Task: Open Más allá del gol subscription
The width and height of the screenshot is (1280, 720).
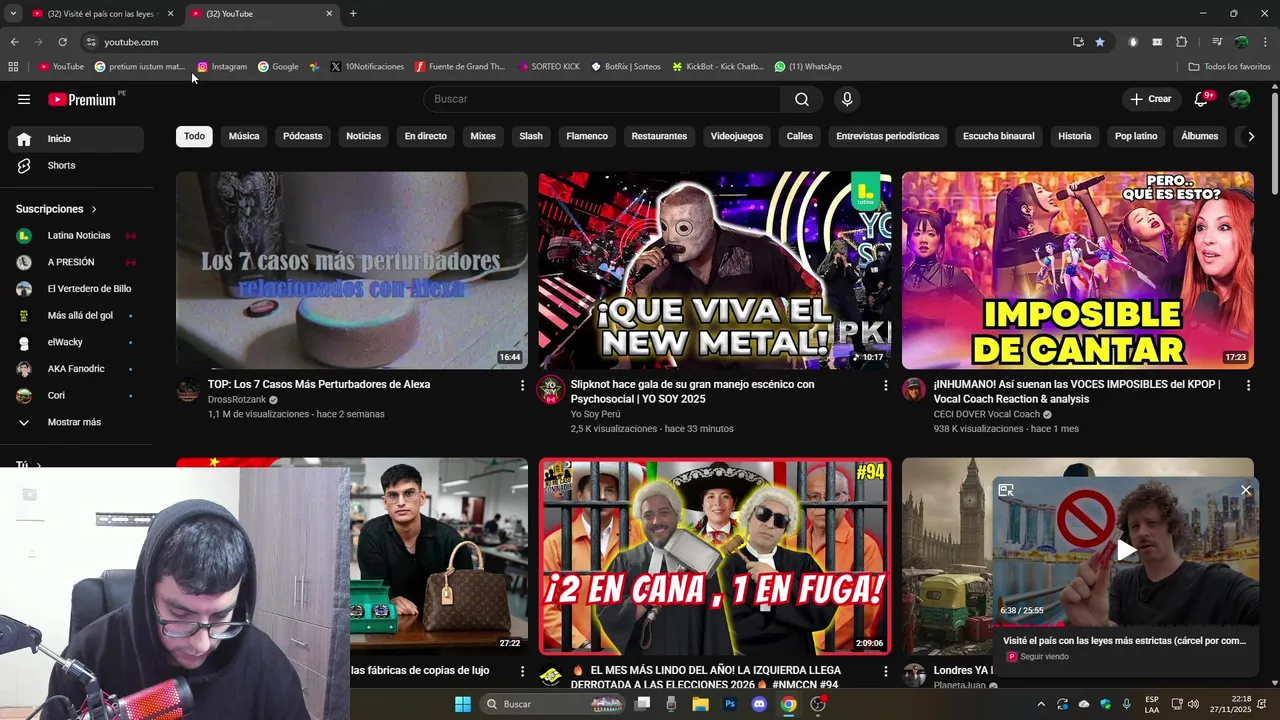Action: 76,315
